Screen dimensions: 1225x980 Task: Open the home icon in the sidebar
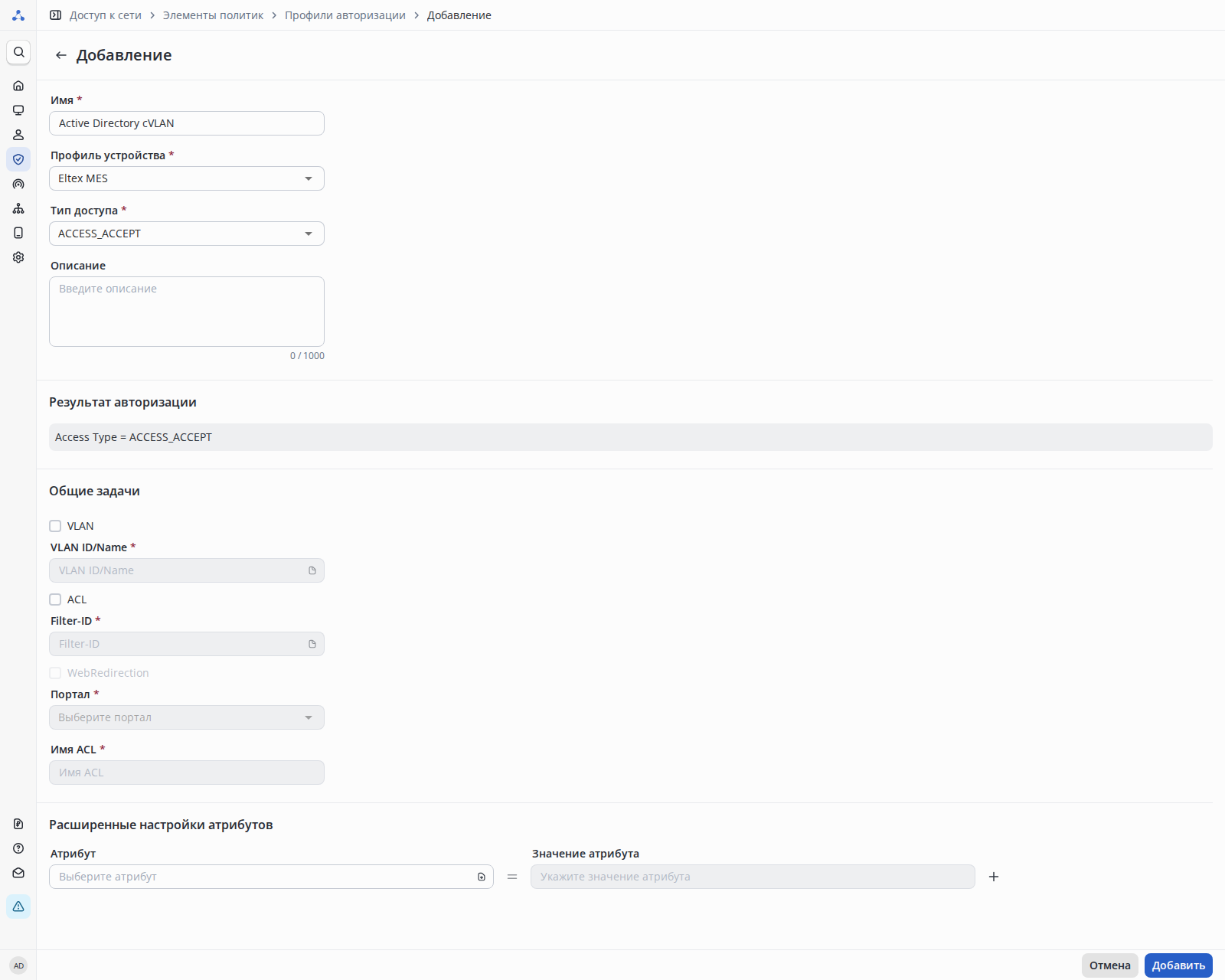[x=18, y=86]
